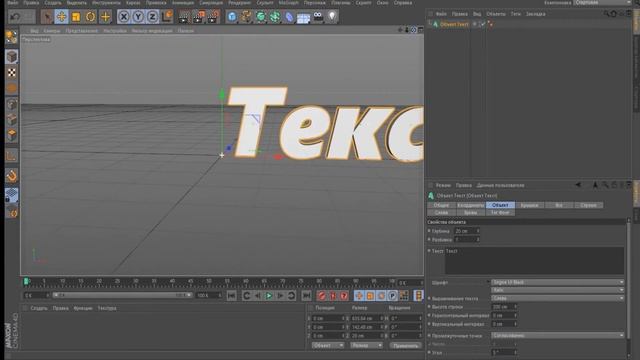This screenshot has width=640, height=360.
Task: Select the Model mode cube icon
Action: (11, 56)
